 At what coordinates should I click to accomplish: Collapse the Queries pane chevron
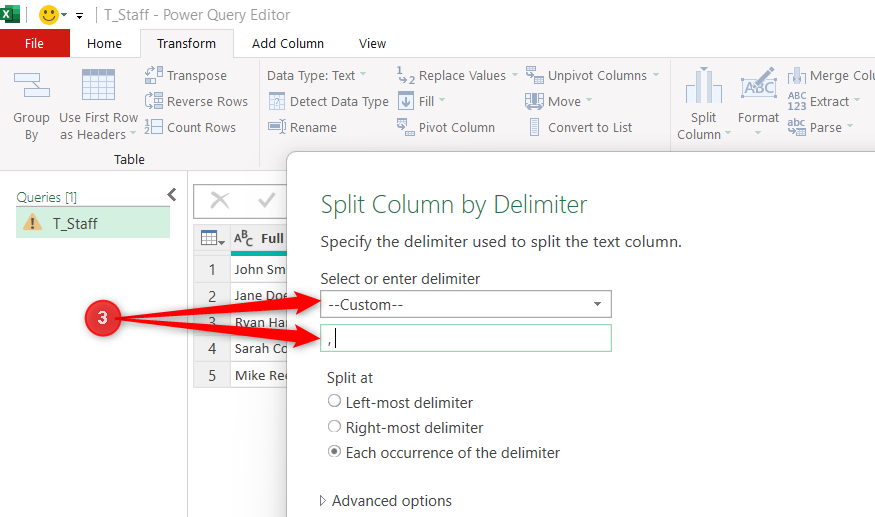coord(172,194)
